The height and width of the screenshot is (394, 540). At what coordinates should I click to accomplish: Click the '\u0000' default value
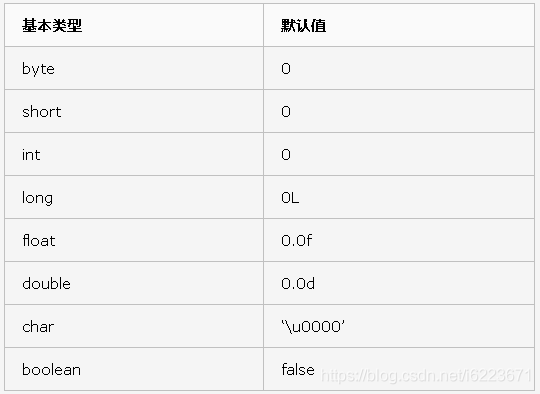coord(313,326)
